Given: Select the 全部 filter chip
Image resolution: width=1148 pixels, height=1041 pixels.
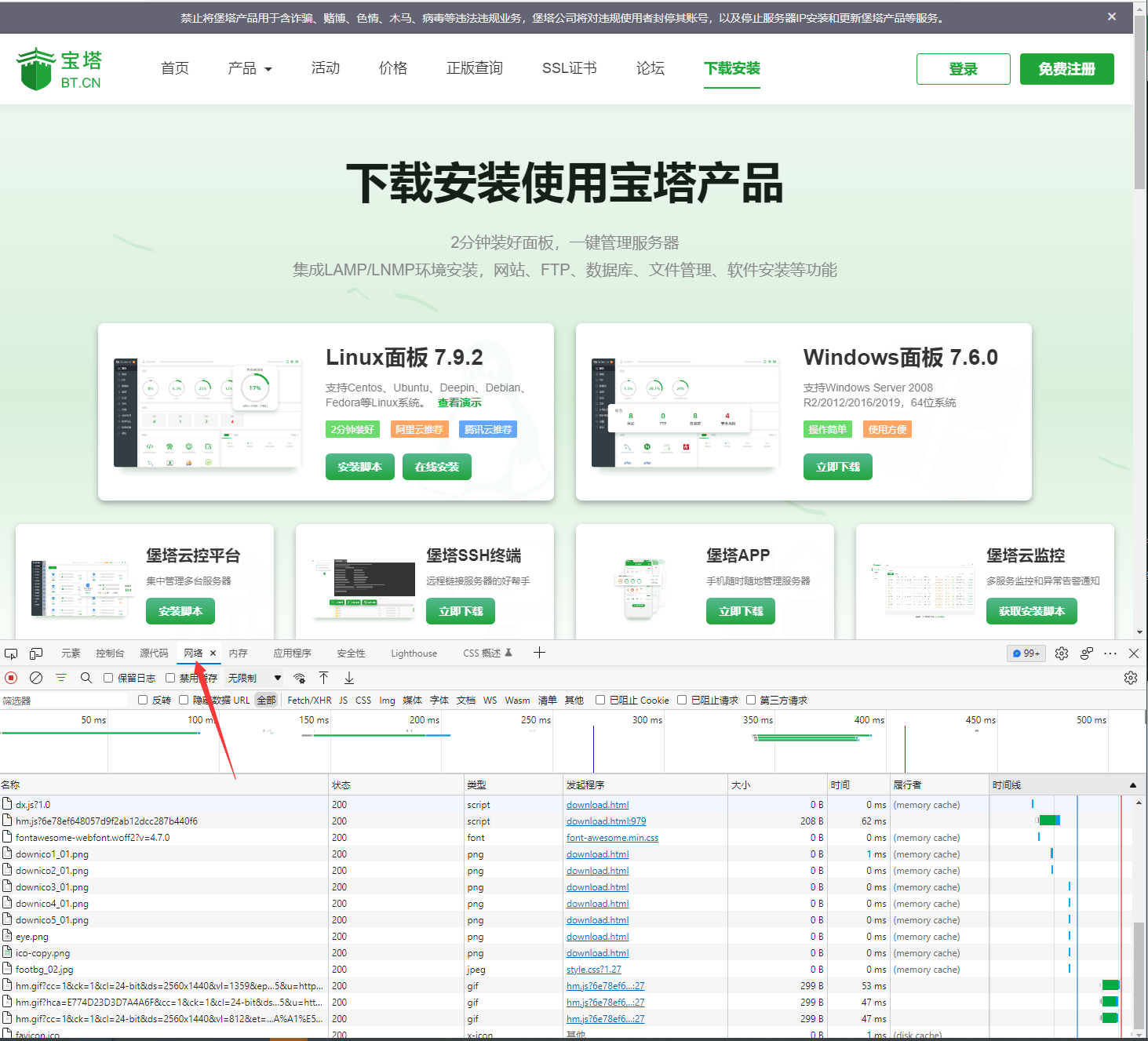Looking at the screenshot, I should (266, 700).
